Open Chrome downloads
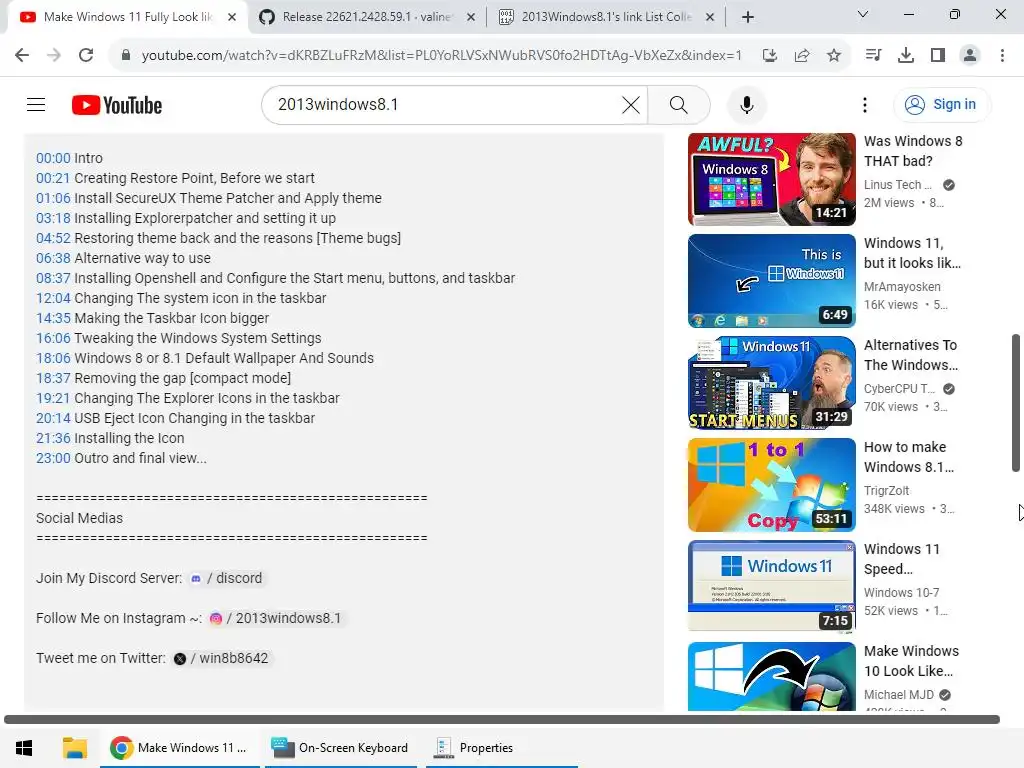This screenshot has width=1024, height=768. coord(906,56)
